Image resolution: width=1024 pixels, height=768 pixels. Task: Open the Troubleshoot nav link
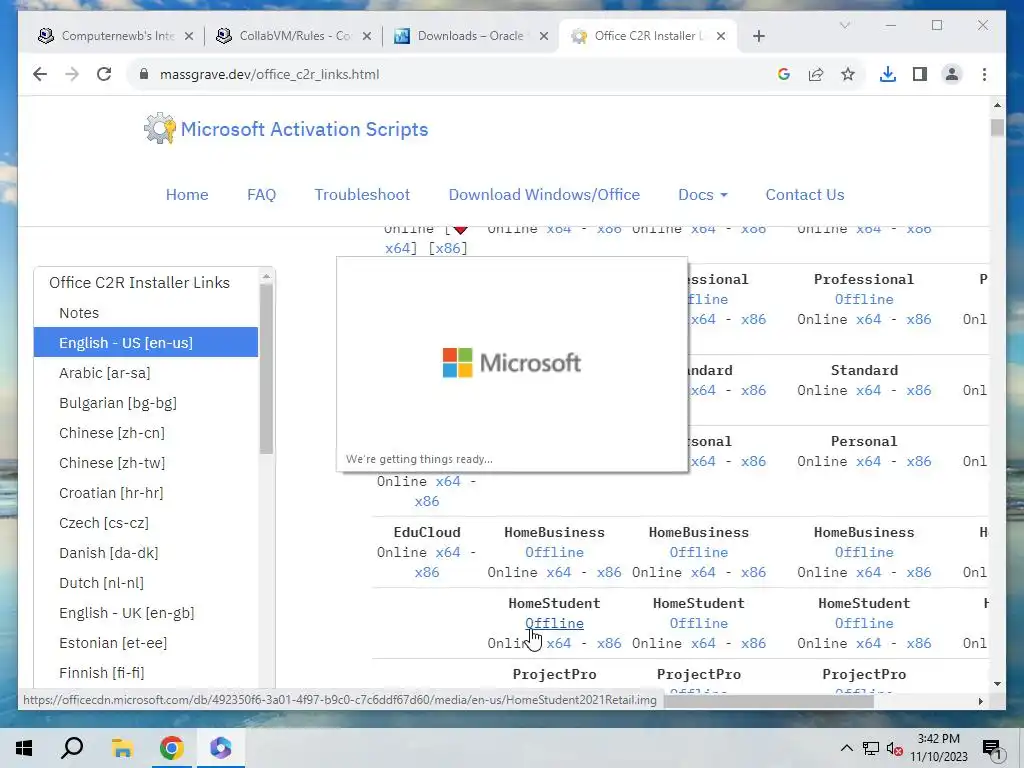point(362,195)
